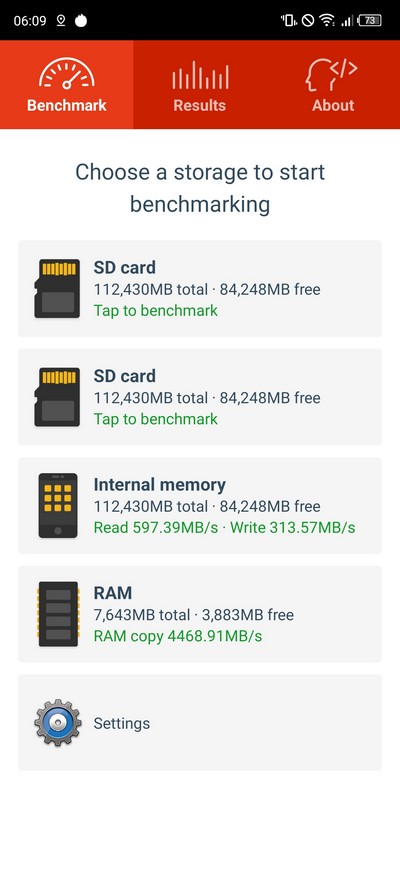Tap to benchmark the first SD card
This screenshot has width=400, height=889.
(x=156, y=311)
